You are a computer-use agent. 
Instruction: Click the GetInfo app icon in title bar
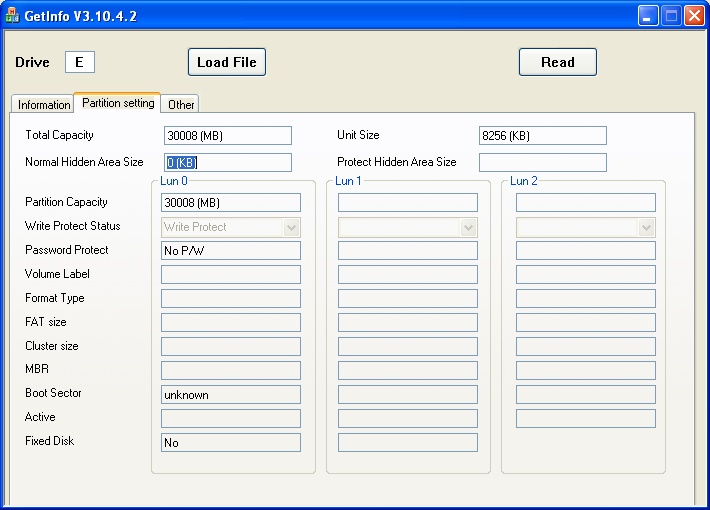12,15
